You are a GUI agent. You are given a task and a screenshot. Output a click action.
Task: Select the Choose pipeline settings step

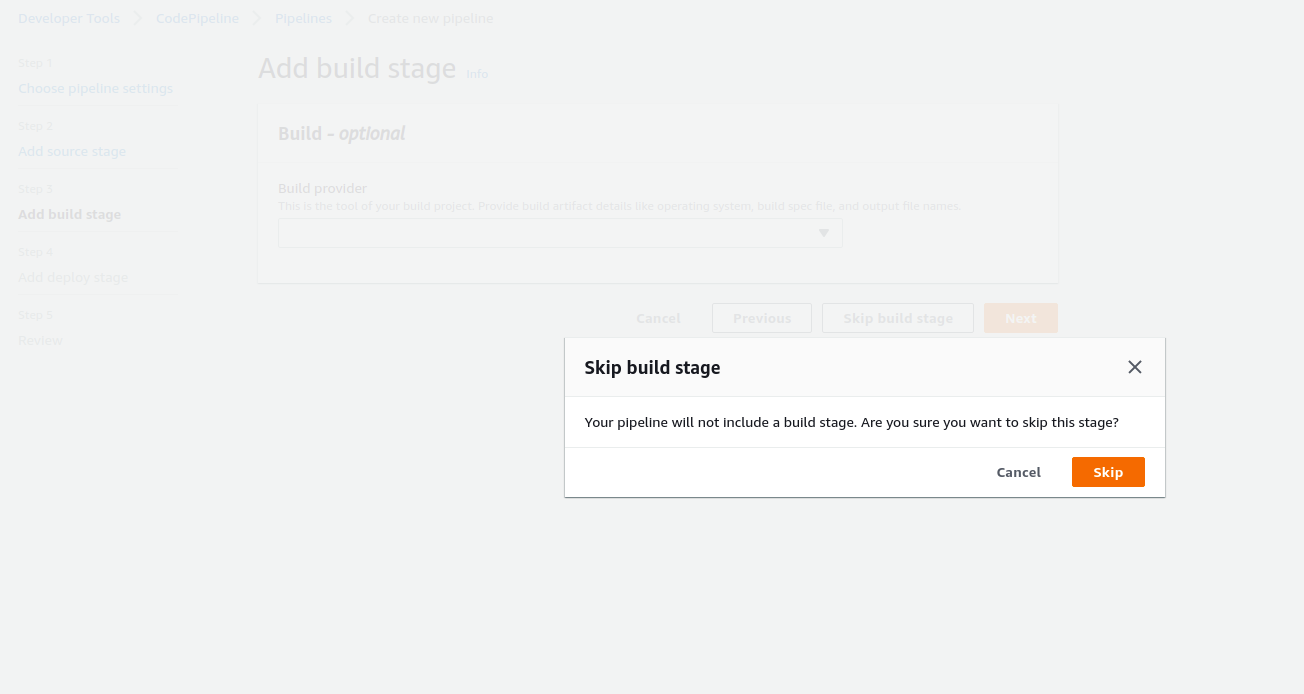pyautogui.click(x=95, y=88)
